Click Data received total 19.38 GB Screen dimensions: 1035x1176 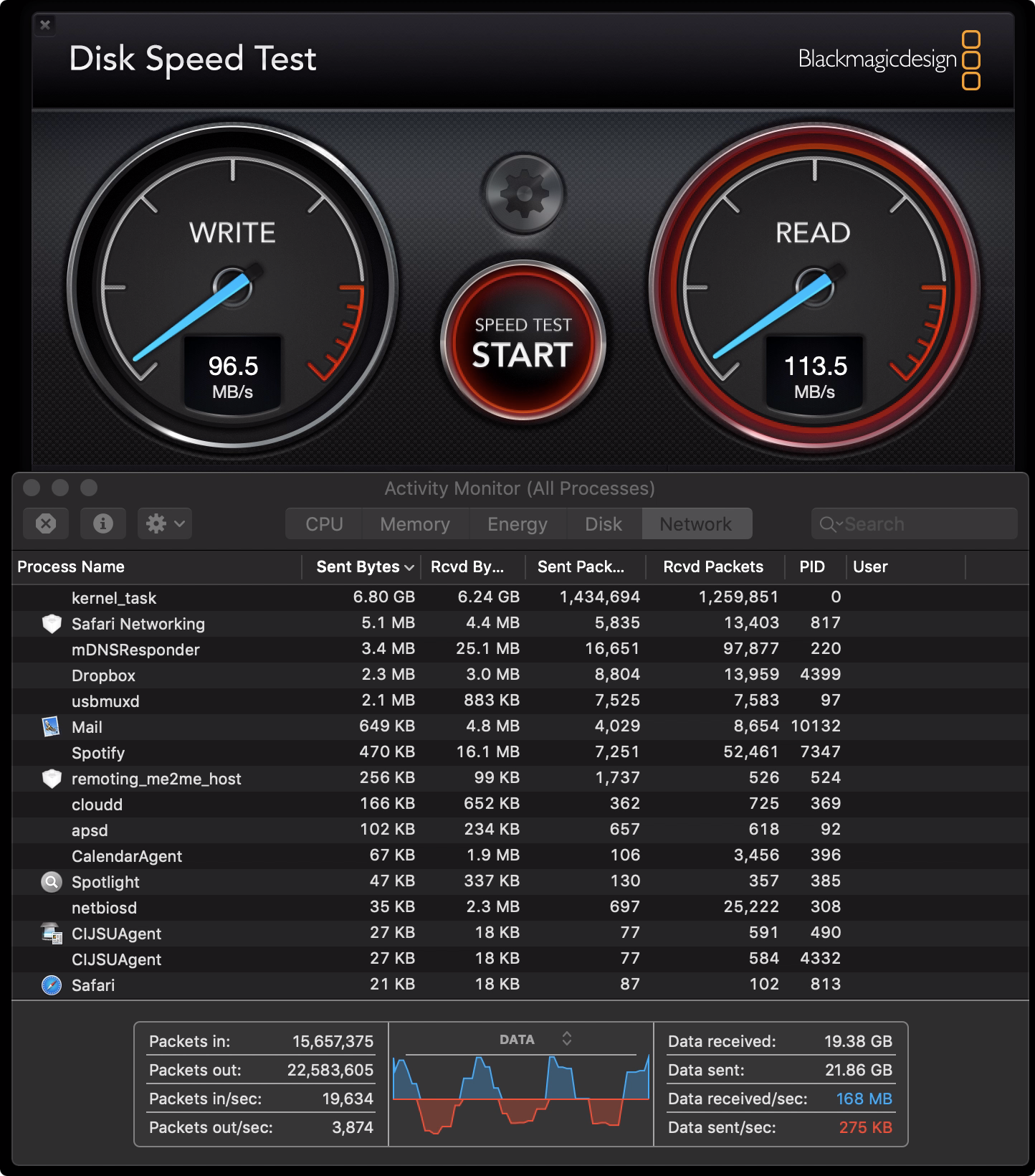point(858,1041)
